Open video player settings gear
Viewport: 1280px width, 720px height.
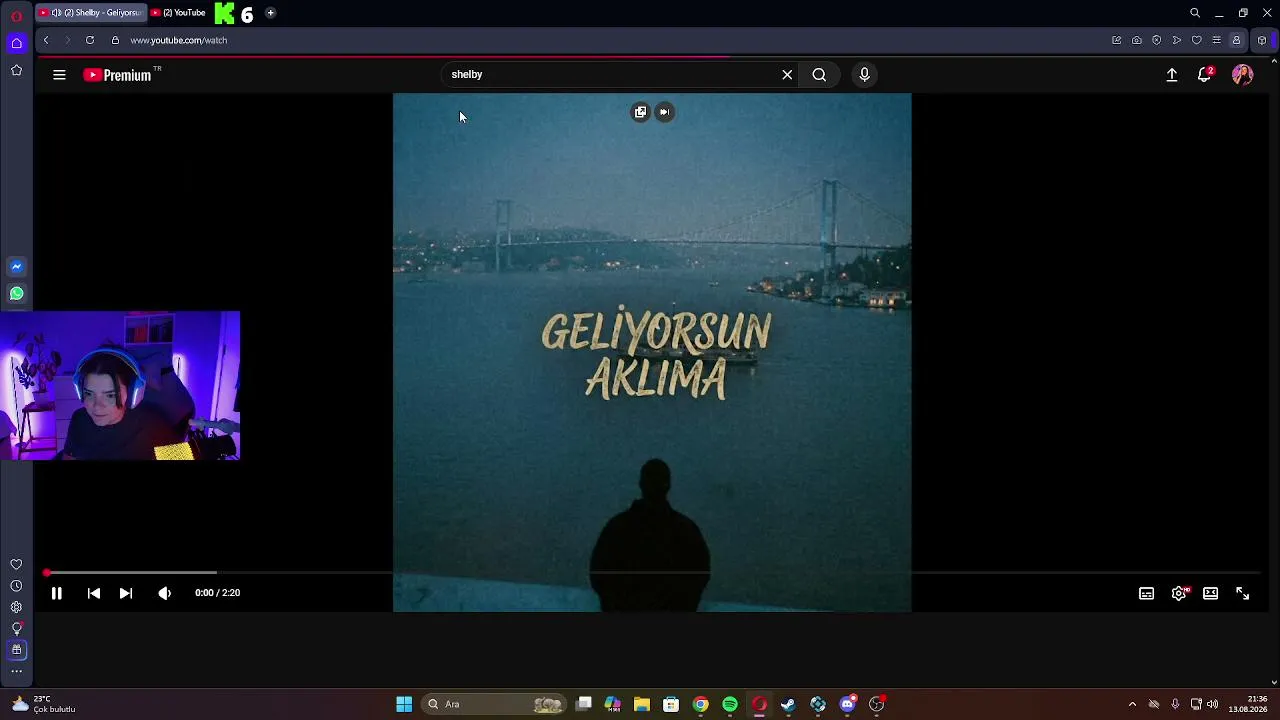click(1179, 593)
